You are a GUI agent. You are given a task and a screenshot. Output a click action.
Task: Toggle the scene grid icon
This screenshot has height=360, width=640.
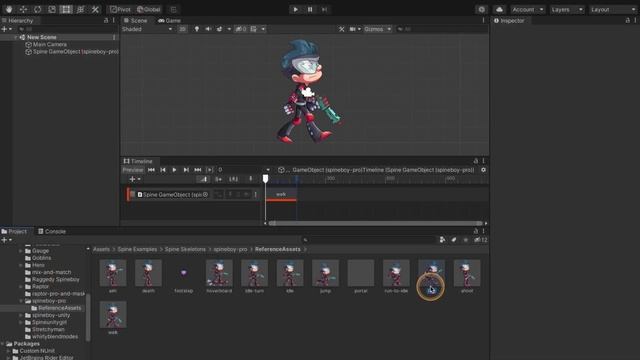(x=254, y=29)
